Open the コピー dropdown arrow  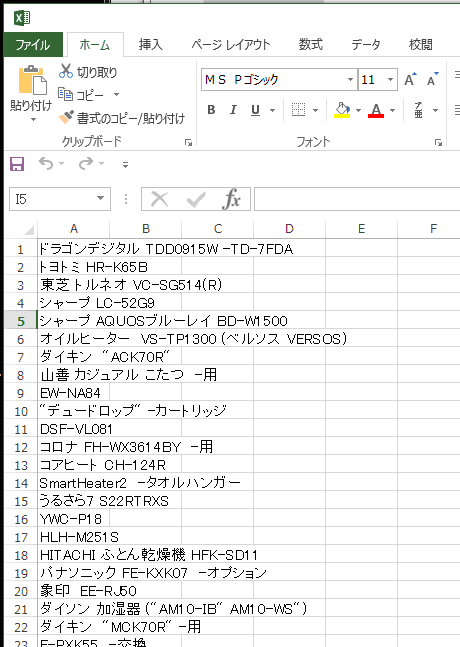point(116,95)
